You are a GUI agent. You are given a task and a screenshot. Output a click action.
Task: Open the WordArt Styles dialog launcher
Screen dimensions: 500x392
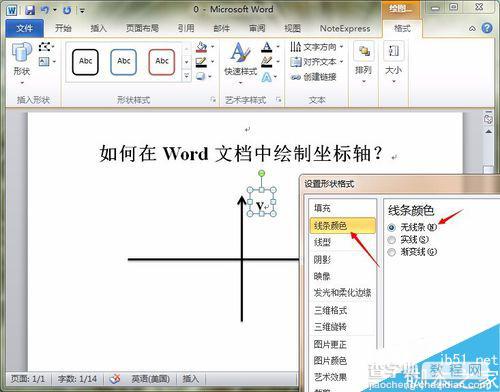[x=279, y=99]
